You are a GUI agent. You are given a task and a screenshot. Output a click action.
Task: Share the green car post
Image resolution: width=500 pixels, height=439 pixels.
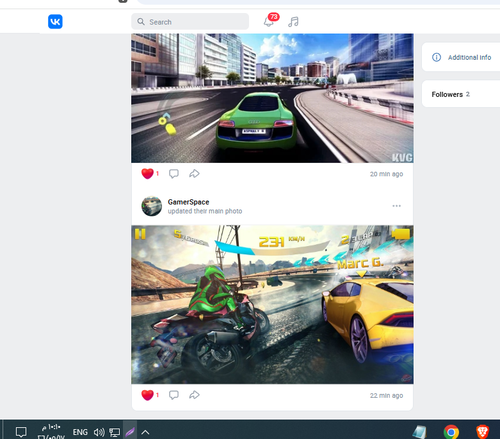[194, 174]
